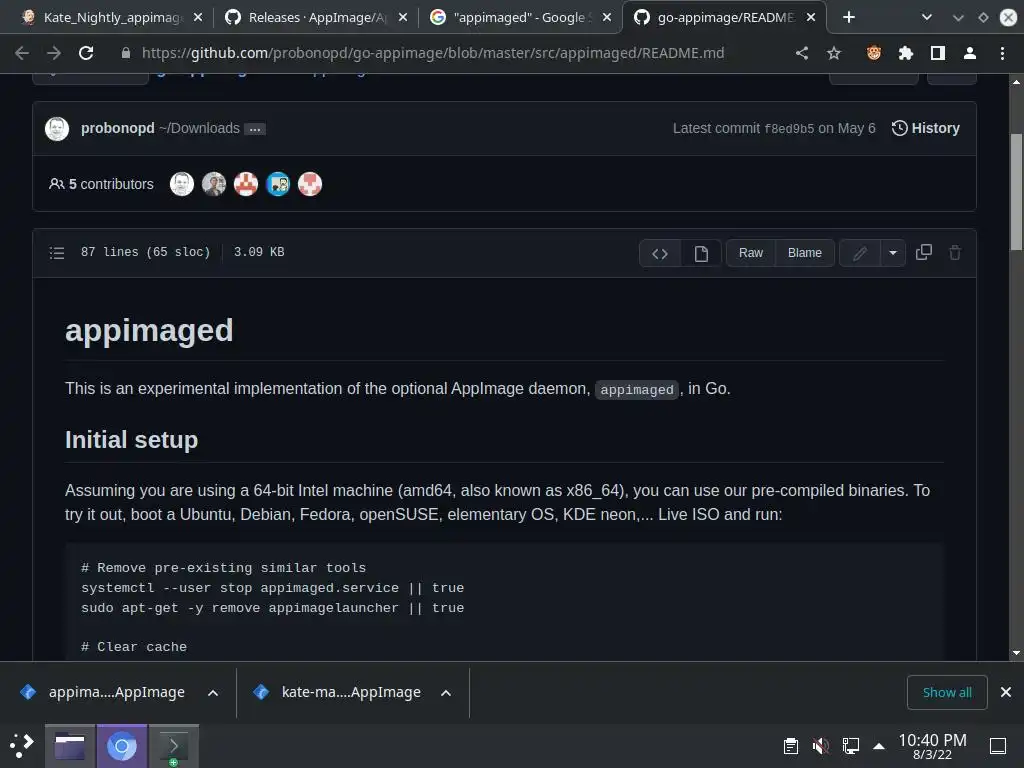Open the first contributor avatar
The width and height of the screenshot is (1024, 768).
click(x=182, y=184)
